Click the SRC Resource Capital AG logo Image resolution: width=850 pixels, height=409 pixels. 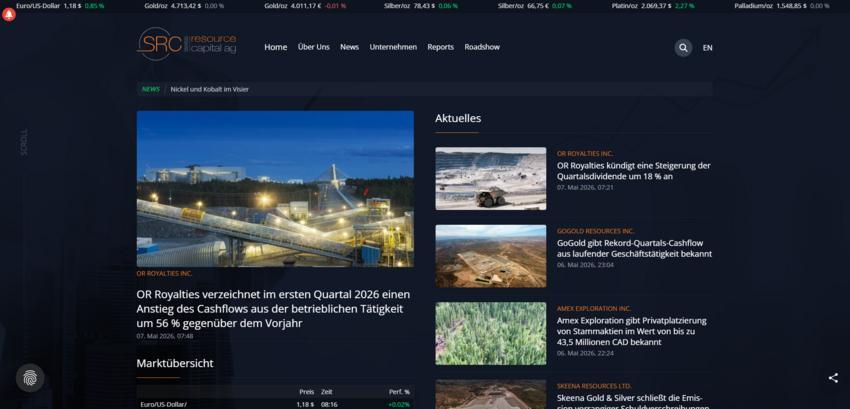coord(186,43)
